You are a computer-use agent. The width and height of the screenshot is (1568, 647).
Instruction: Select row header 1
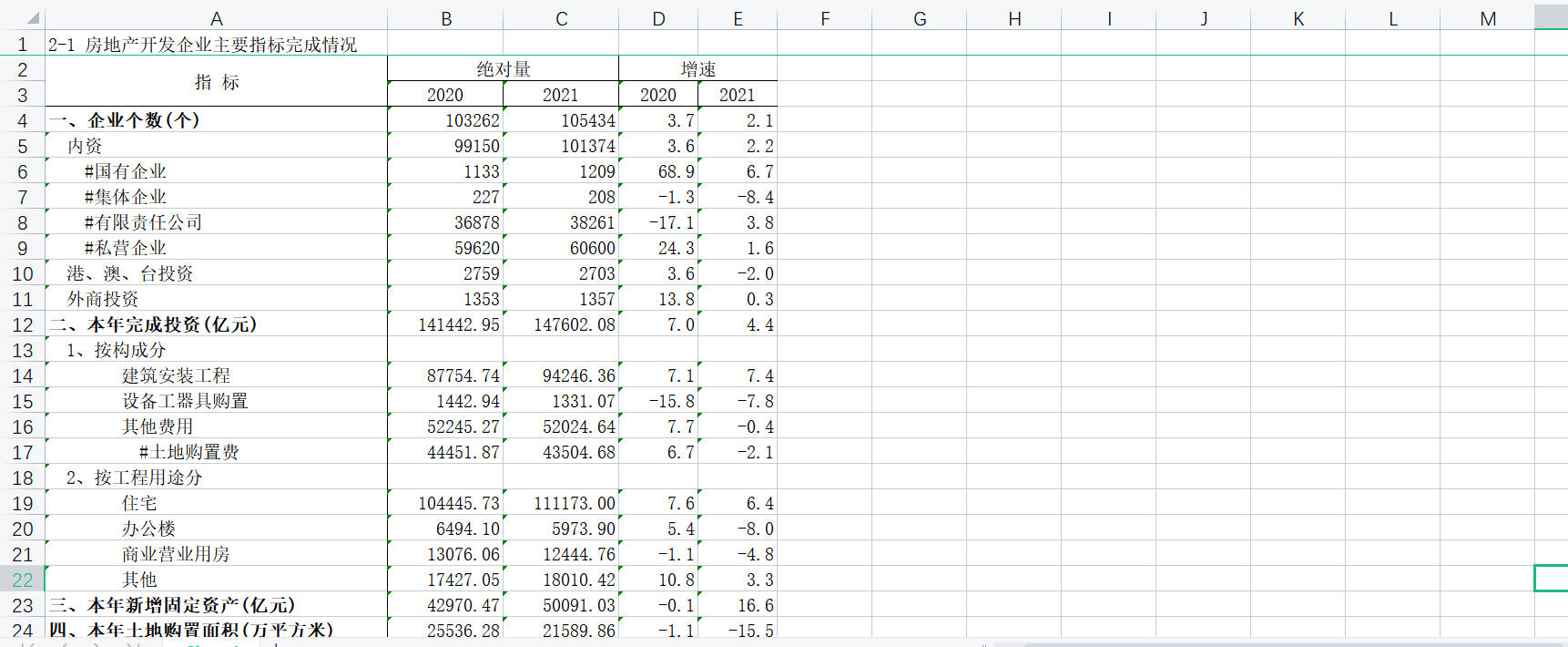(22, 44)
